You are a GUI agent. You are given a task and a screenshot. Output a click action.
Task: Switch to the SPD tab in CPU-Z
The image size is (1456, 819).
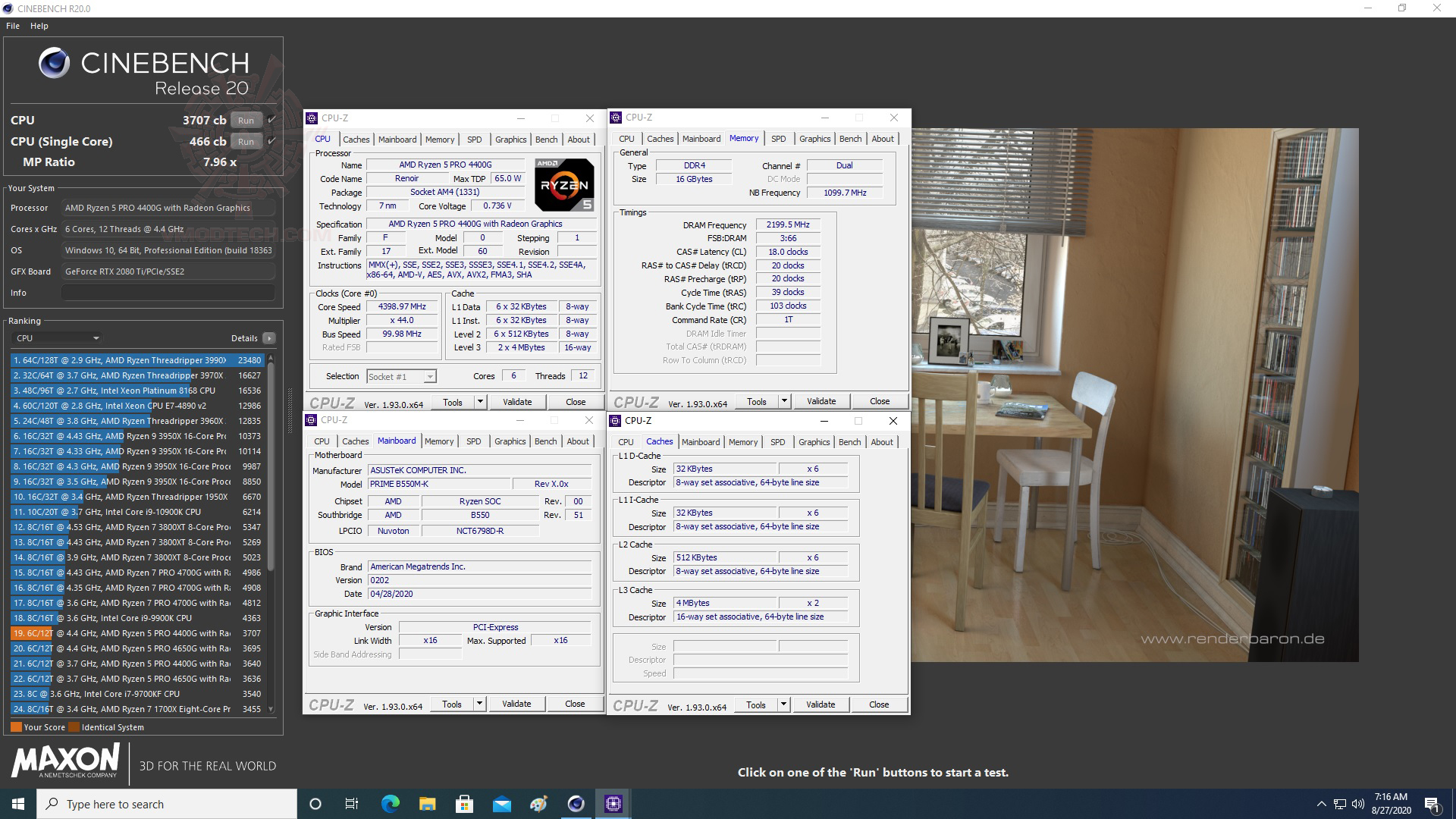(x=474, y=140)
